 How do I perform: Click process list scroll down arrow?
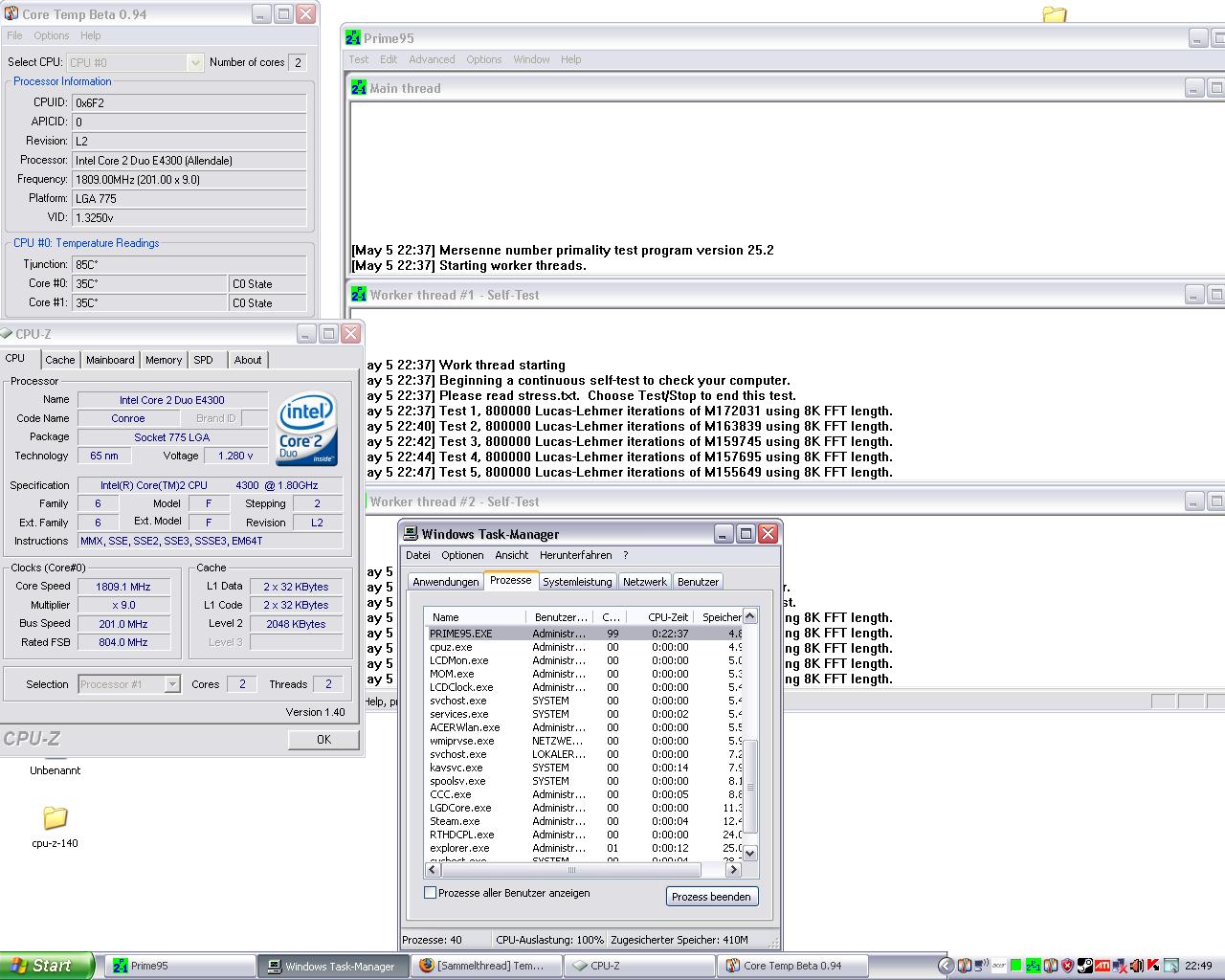pos(750,853)
